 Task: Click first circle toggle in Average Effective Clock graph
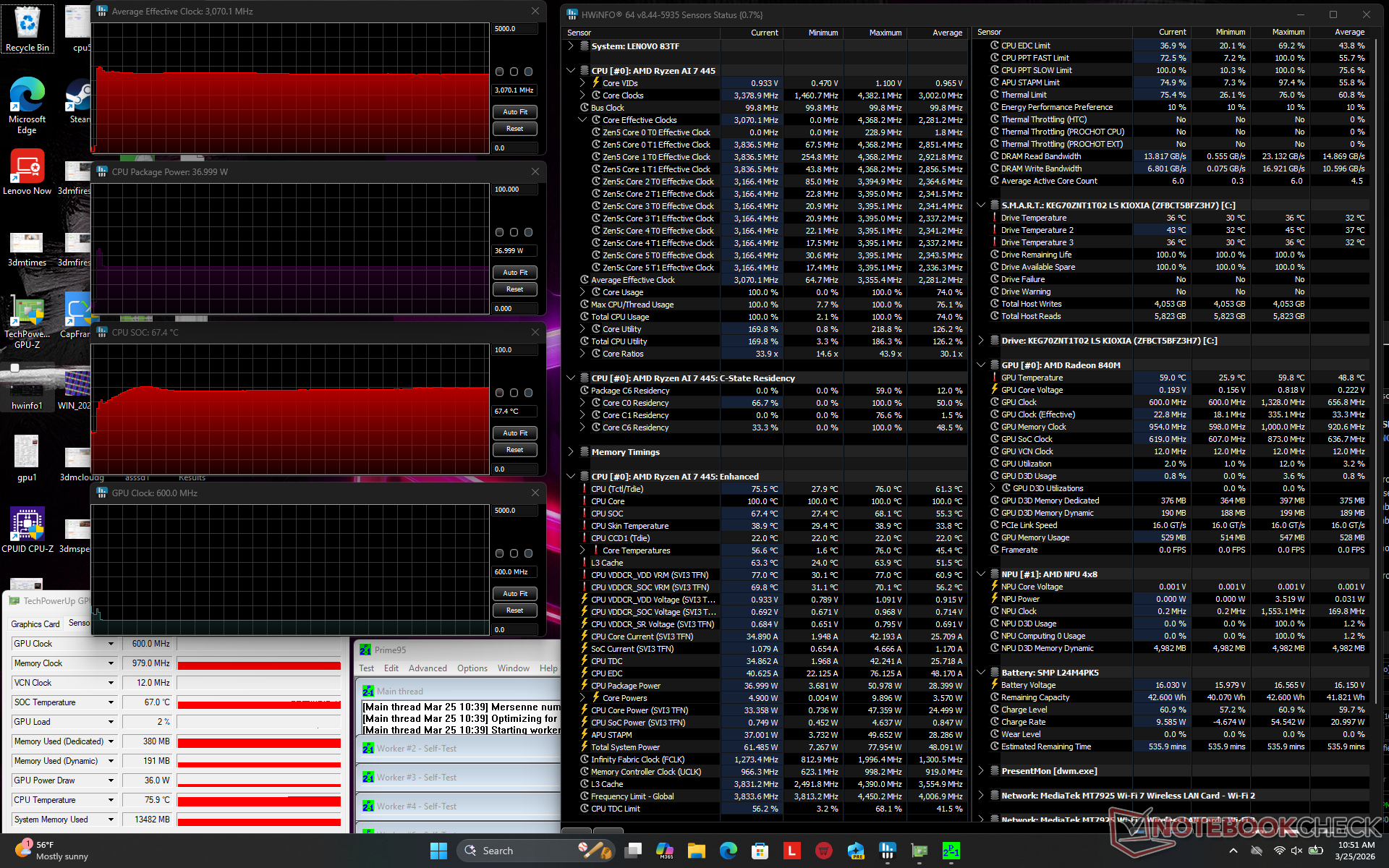coord(499,72)
